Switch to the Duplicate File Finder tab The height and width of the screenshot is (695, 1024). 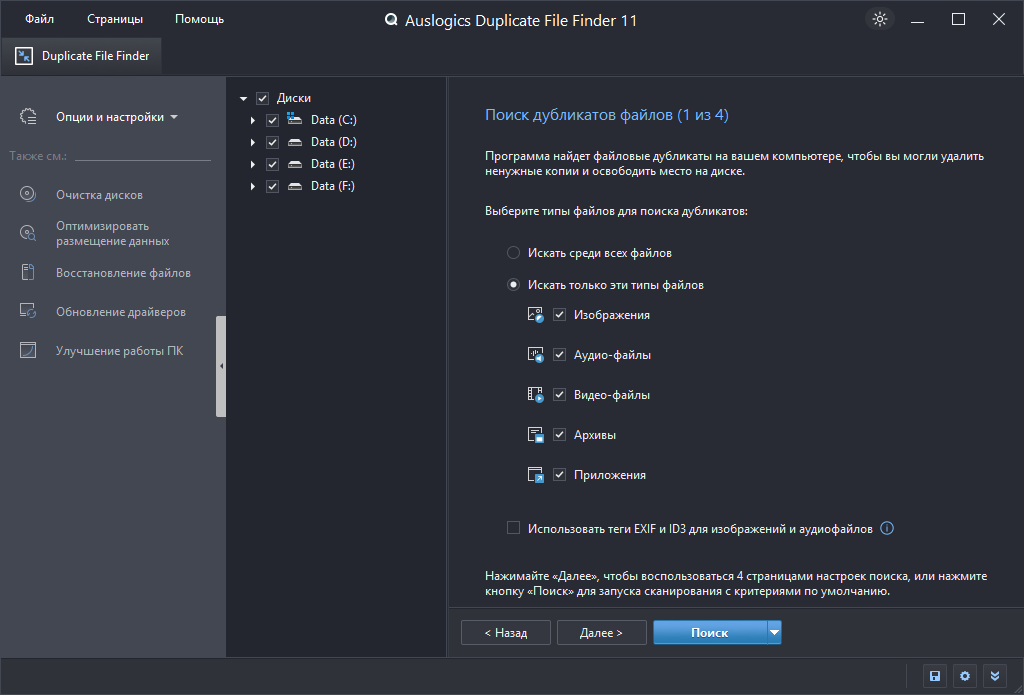click(82, 56)
